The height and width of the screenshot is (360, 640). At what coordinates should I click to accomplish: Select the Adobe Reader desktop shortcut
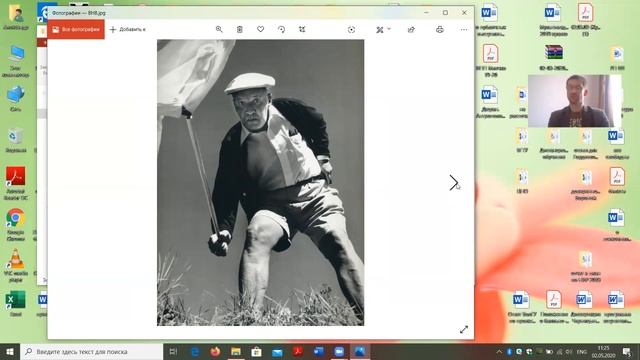pyautogui.click(x=16, y=183)
